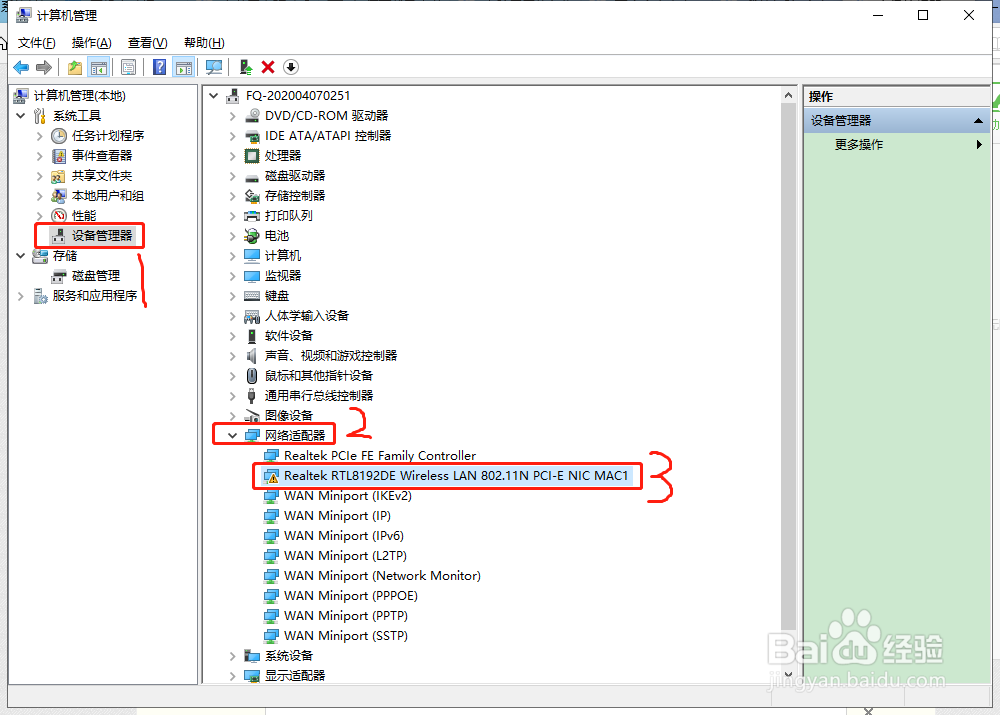Click the 处理器 processor icon
The width and height of the screenshot is (1000, 715).
click(252, 156)
